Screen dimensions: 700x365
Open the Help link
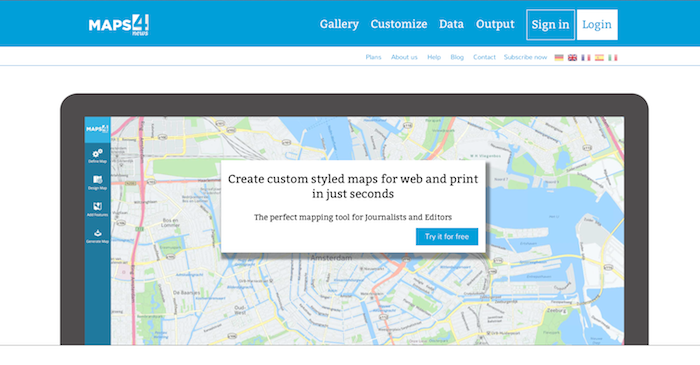tap(434, 57)
